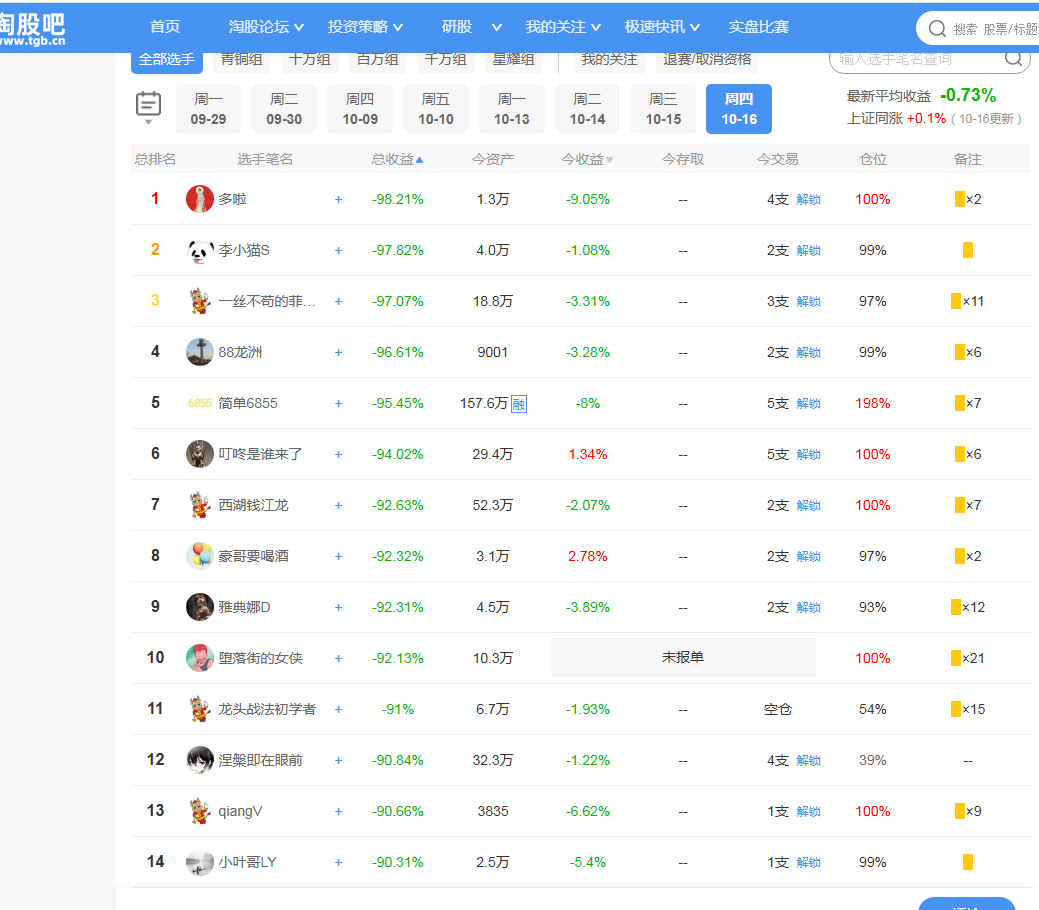Switch to date 周四 10-09
This screenshot has height=910, width=1039.
[x=360, y=109]
